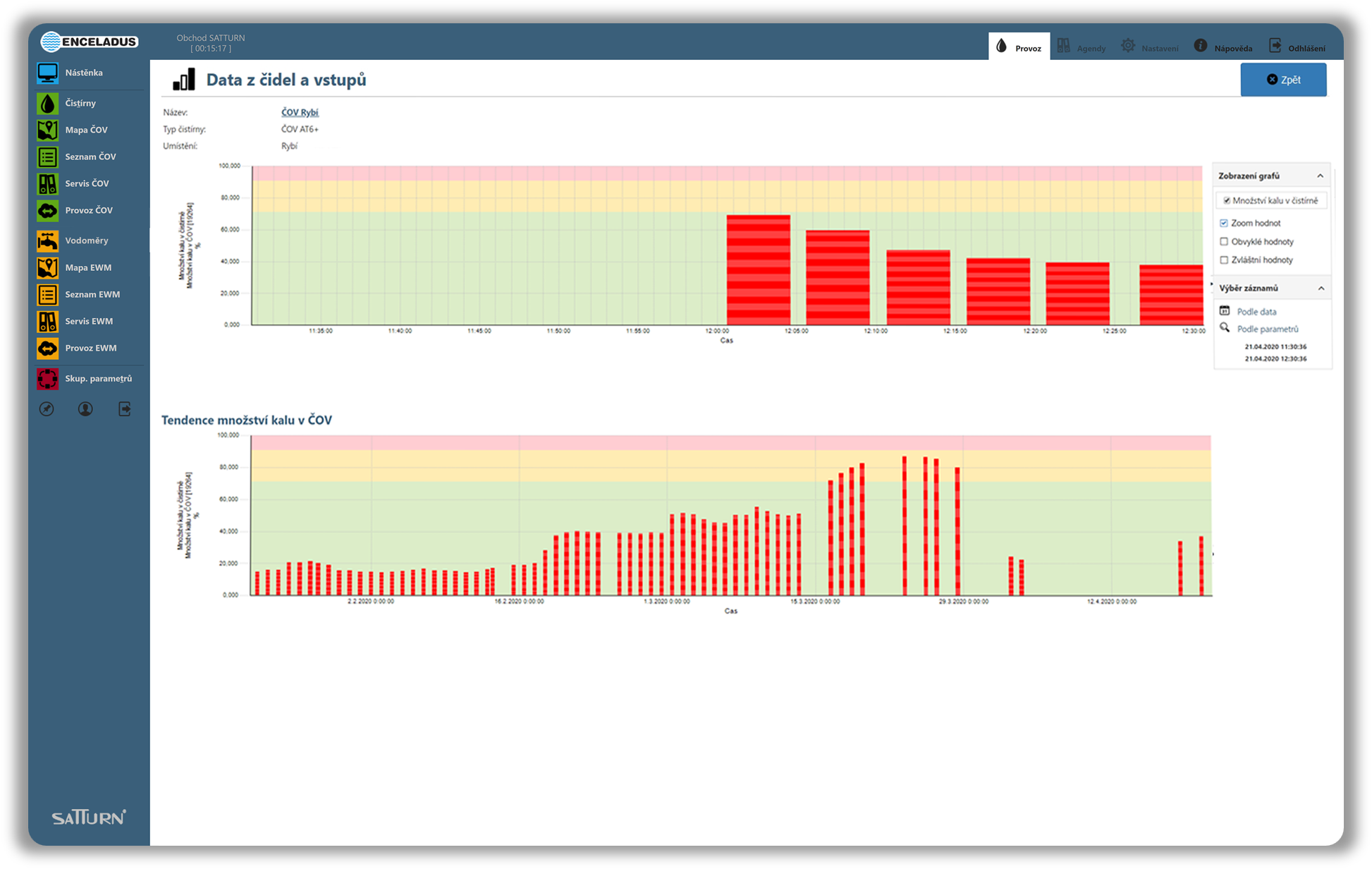Viewport: 1372px width, 869px height.
Task: Open the Skup. parametrů red icon
Action: coord(47,379)
